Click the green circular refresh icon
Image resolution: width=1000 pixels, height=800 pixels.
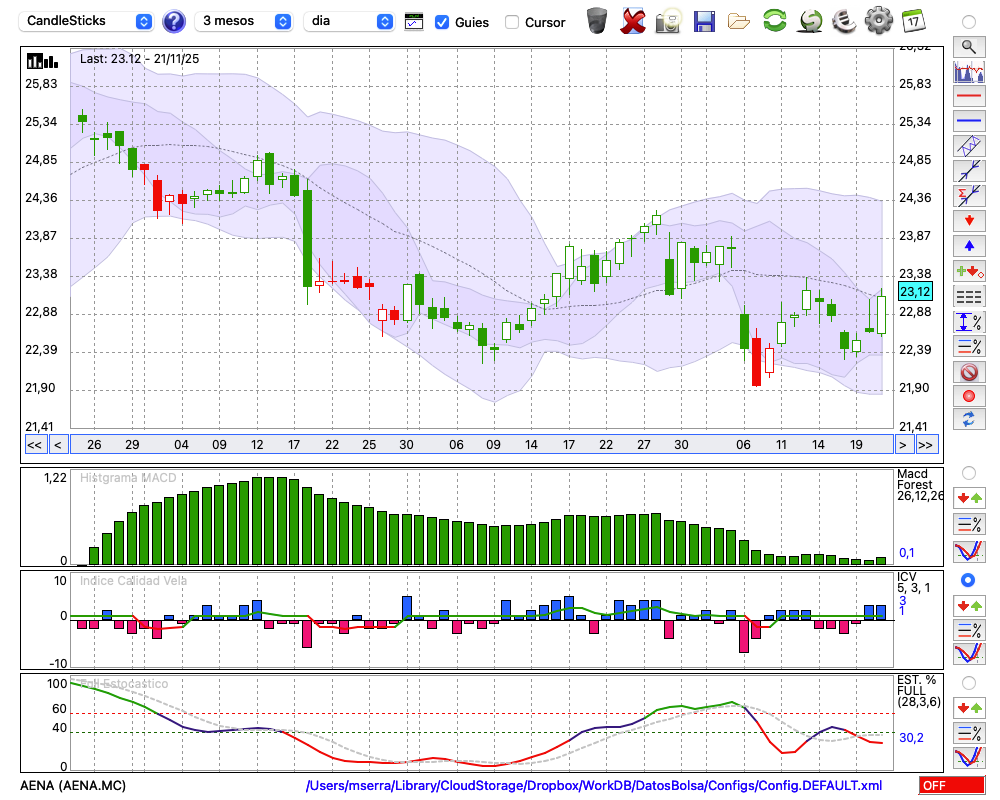point(774,21)
